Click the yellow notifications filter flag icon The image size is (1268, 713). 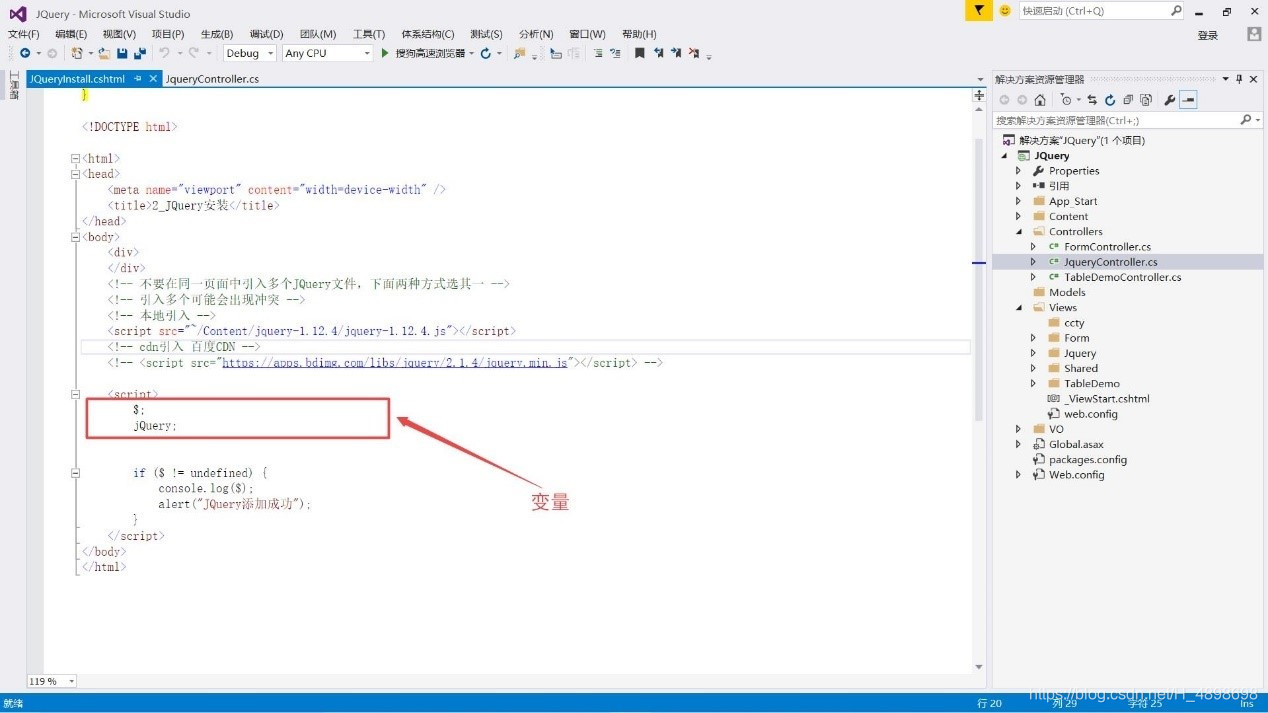[x=979, y=10]
